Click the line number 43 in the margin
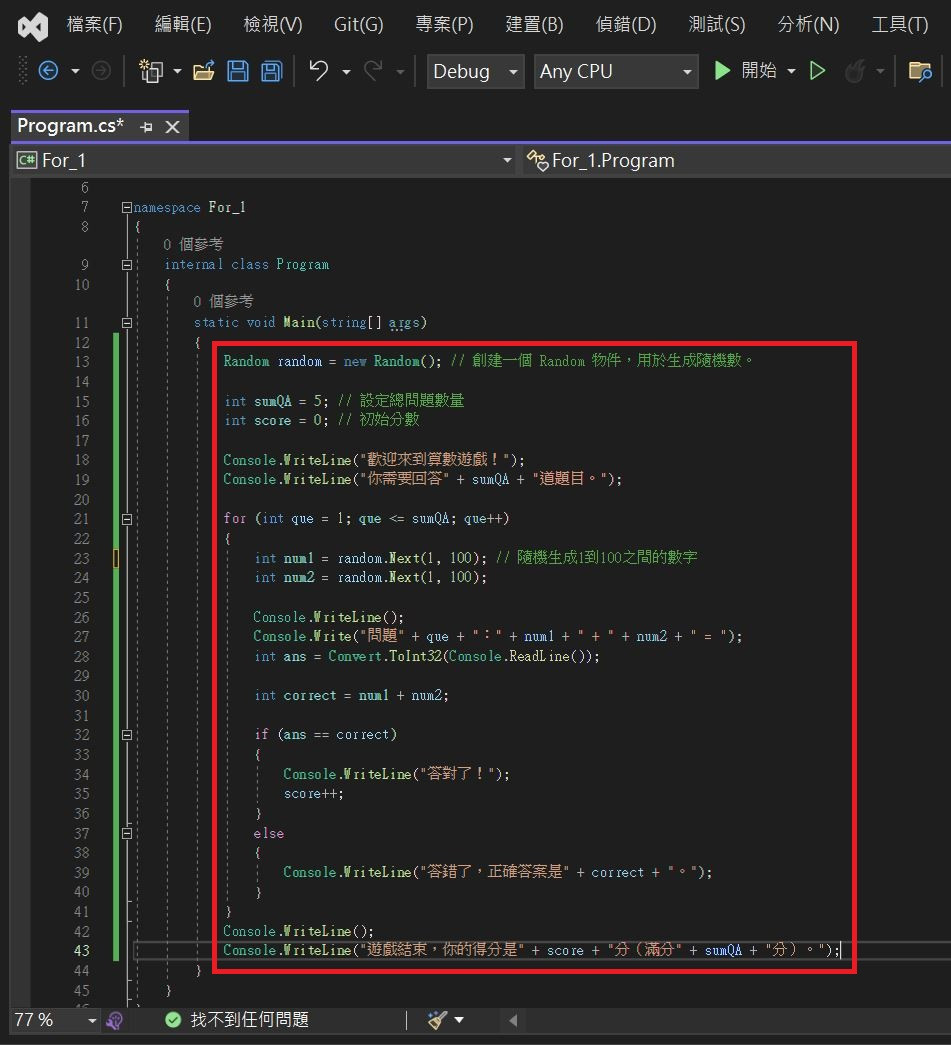The width and height of the screenshot is (951, 1045). tap(81, 950)
